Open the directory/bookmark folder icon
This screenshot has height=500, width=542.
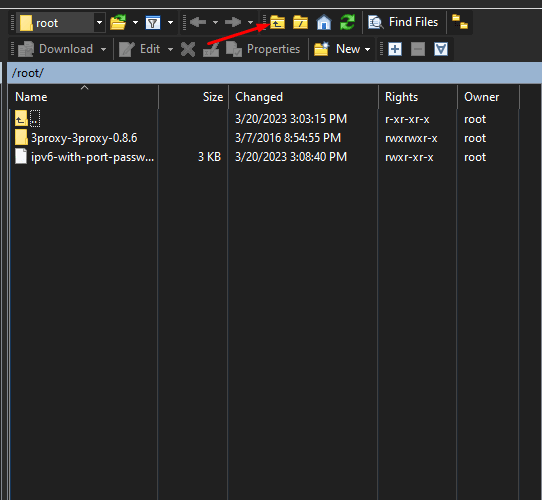[x=118, y=23]
